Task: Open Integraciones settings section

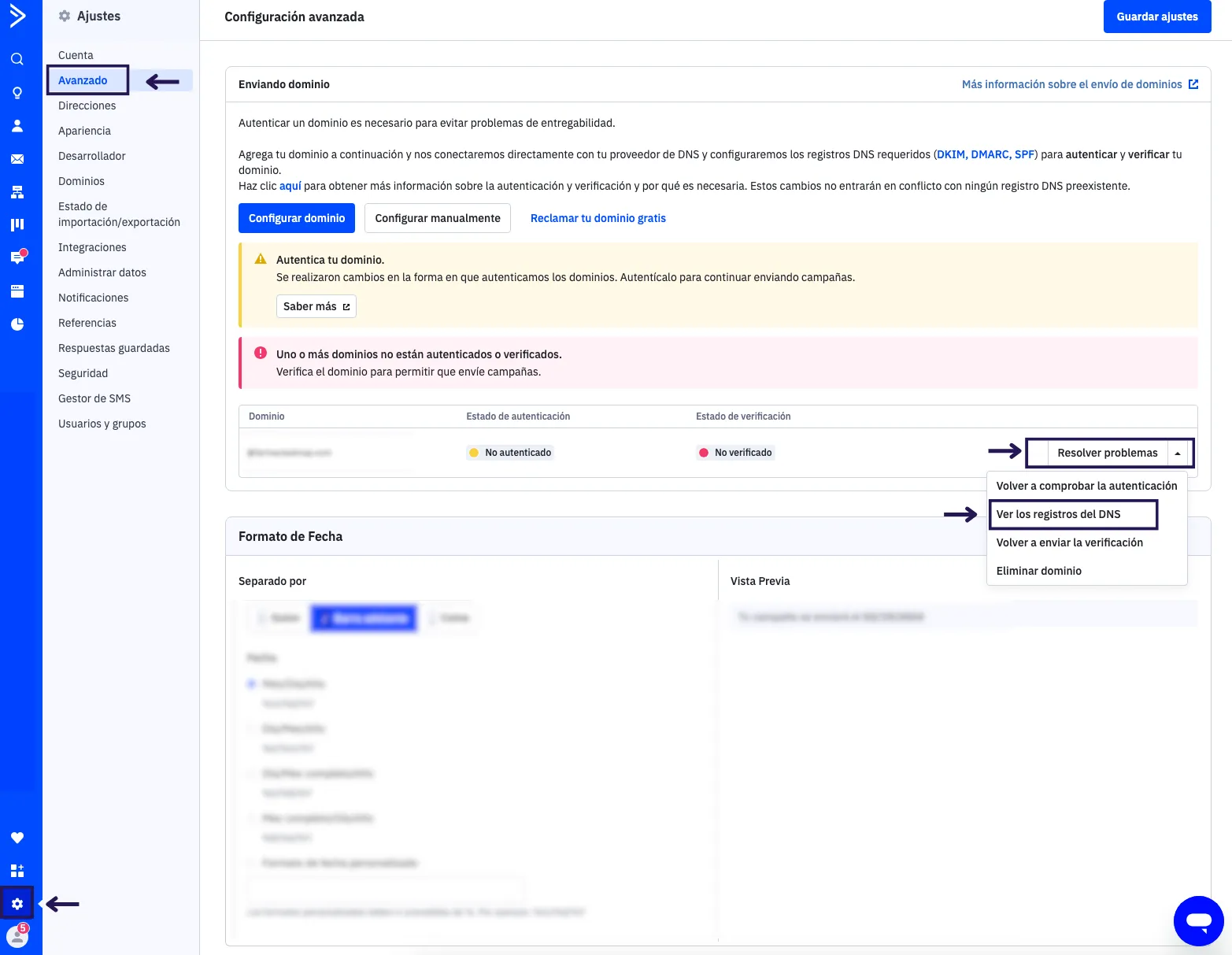Action: 92,247
